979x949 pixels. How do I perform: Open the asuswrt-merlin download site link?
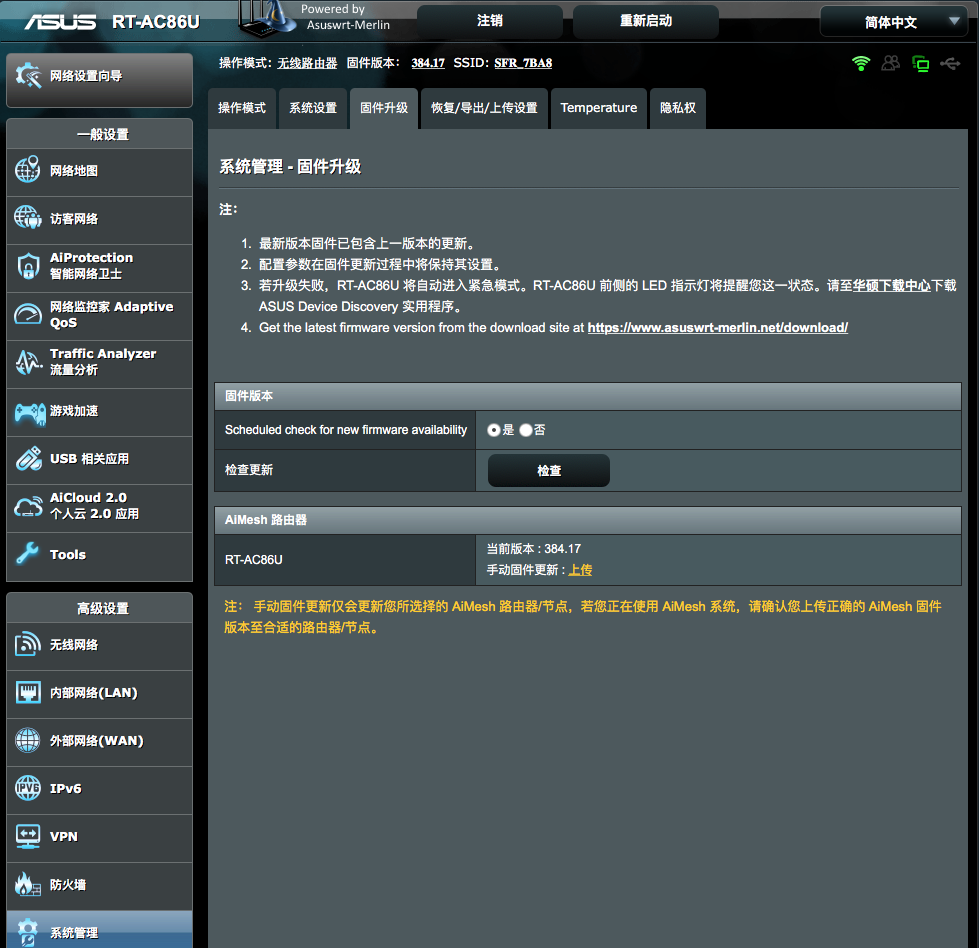click(x=717, y=328)
